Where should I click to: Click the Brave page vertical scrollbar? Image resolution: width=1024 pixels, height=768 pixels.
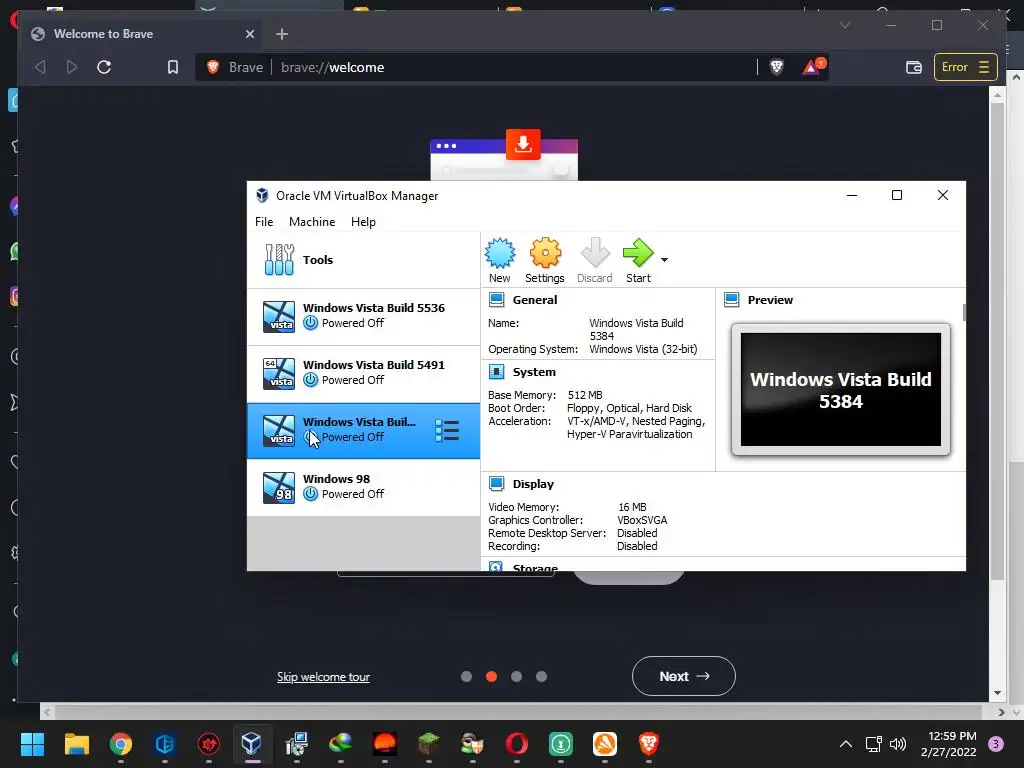(x=997, y=340)
